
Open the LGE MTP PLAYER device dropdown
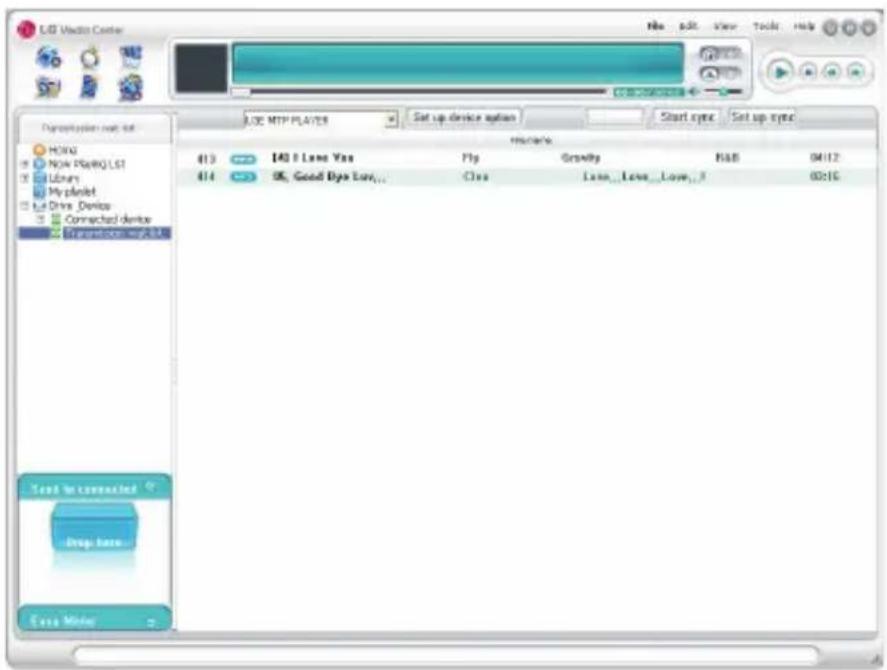pos(391,121)
